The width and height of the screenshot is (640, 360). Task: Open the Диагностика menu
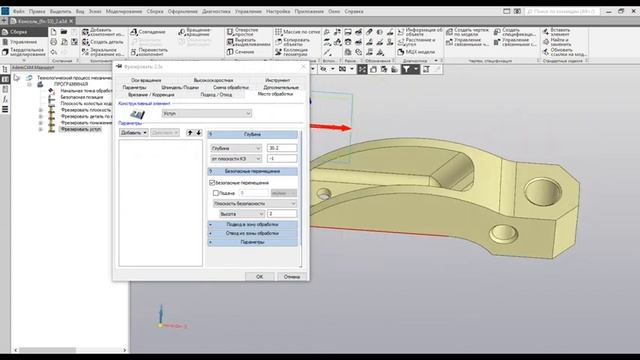point(216,11)
